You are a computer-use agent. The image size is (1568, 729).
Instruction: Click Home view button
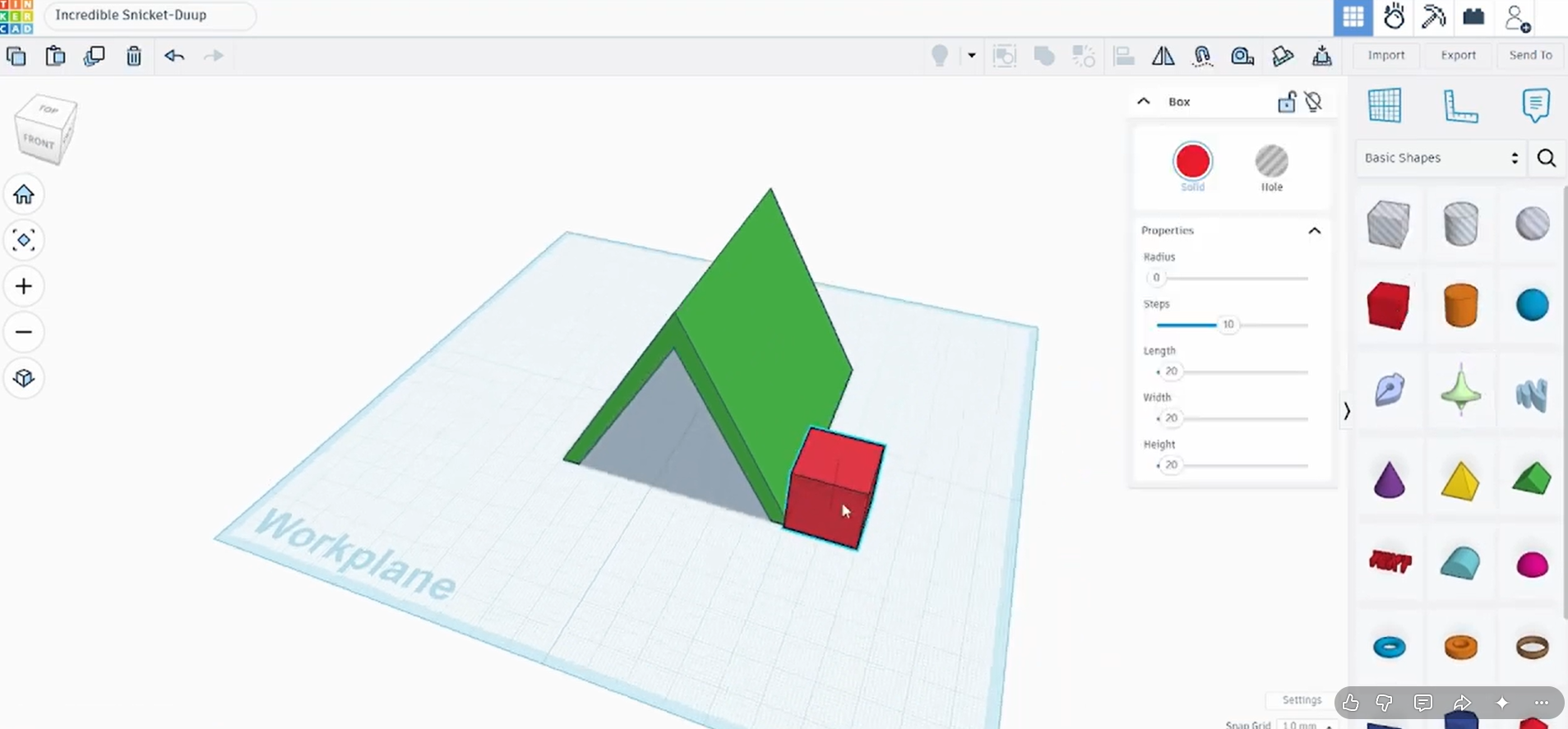click(x=24, y=195)
